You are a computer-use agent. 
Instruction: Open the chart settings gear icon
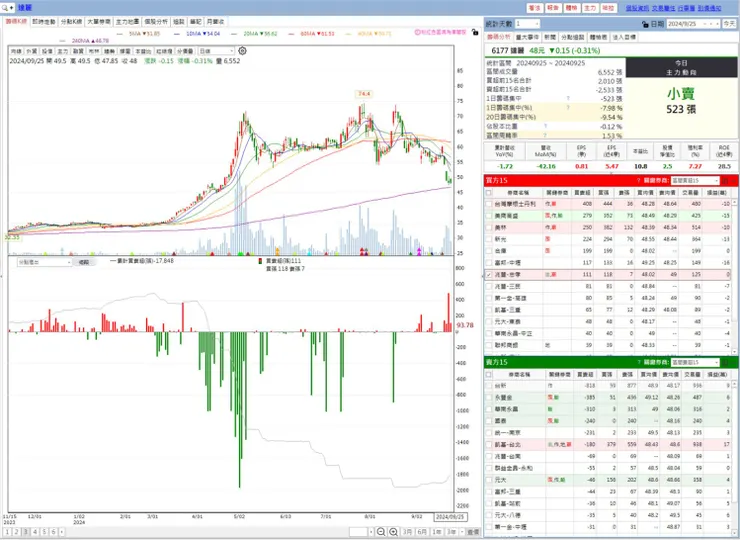pos(242,51)
